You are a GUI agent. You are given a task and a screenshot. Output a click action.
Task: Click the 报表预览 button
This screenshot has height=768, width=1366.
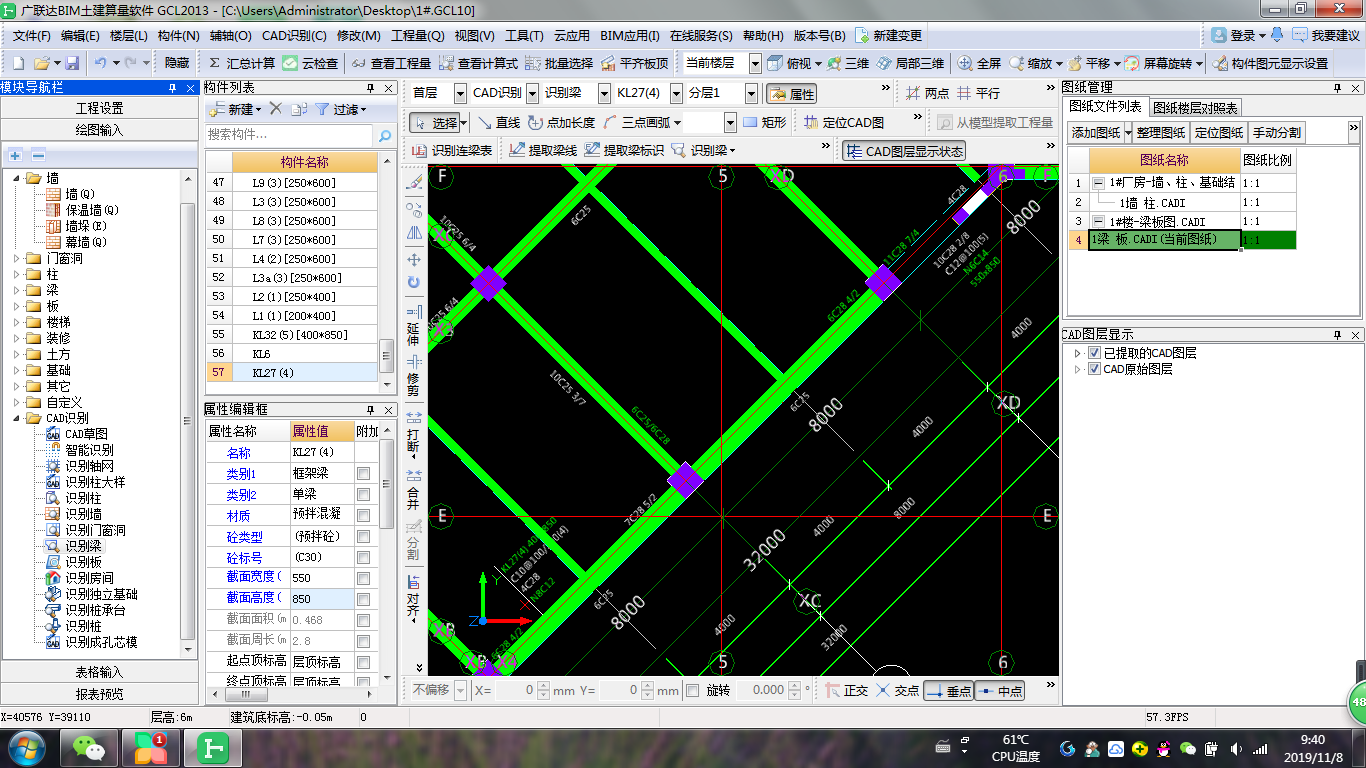click(100, 694)
